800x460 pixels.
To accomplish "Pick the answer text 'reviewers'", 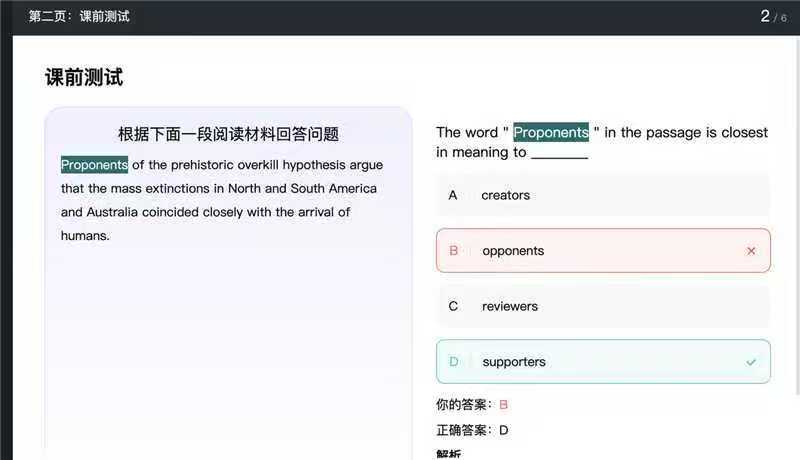I will coord(509,306).
